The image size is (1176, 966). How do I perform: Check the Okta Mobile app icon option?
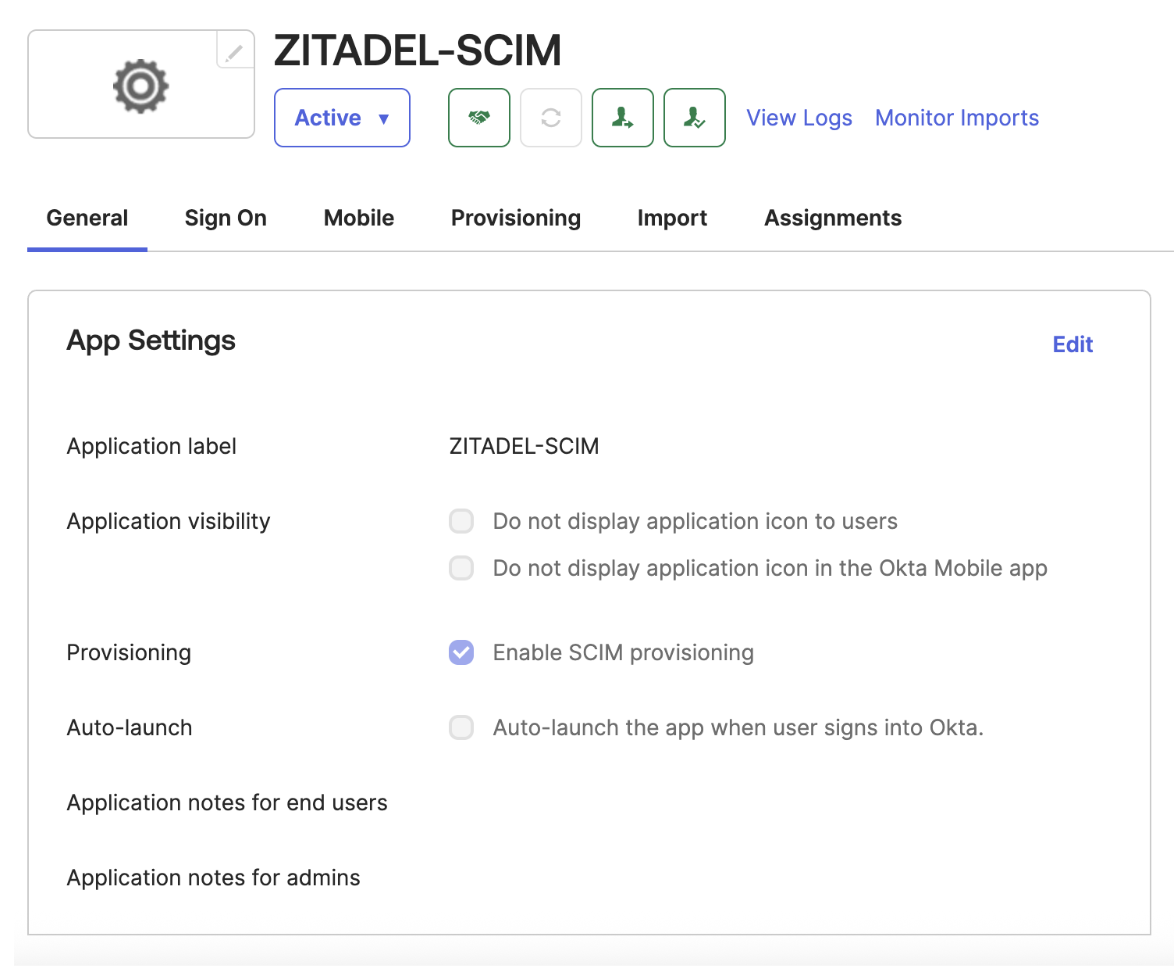pyautogui.click(x=461, y=569)
